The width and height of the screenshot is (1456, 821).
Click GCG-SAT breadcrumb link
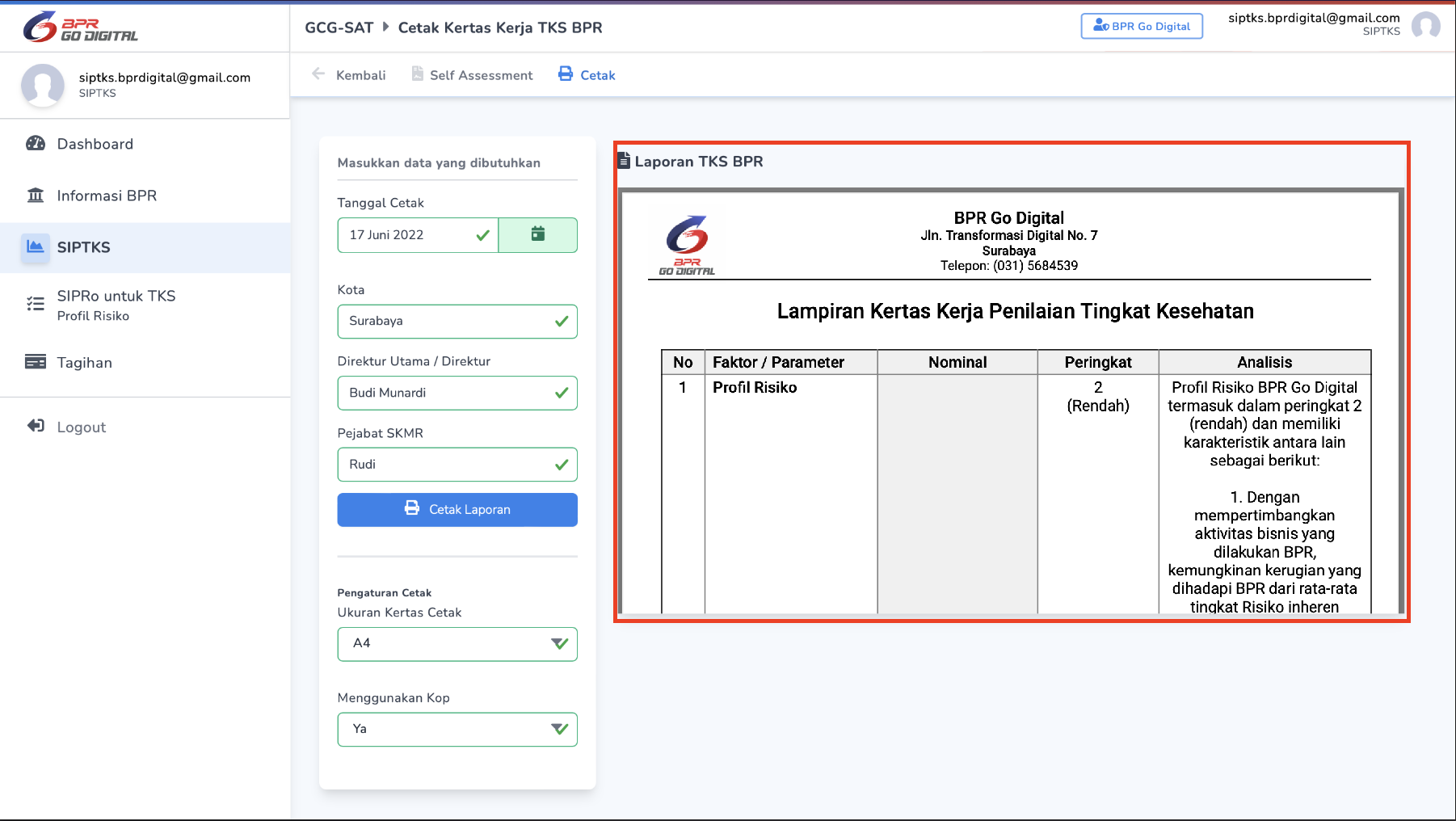pos(339,27)
